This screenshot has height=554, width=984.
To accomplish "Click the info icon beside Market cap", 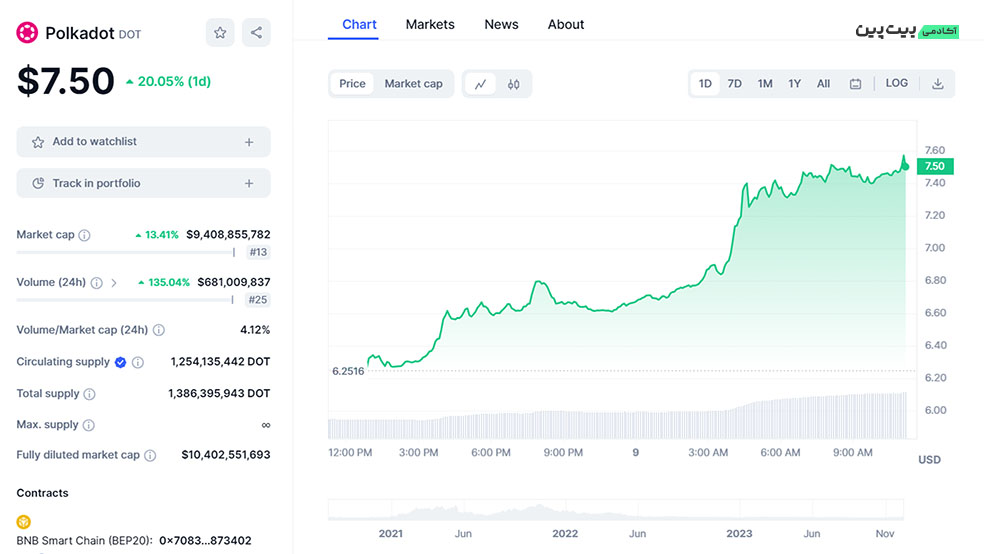I will click(x=84, y=235).
